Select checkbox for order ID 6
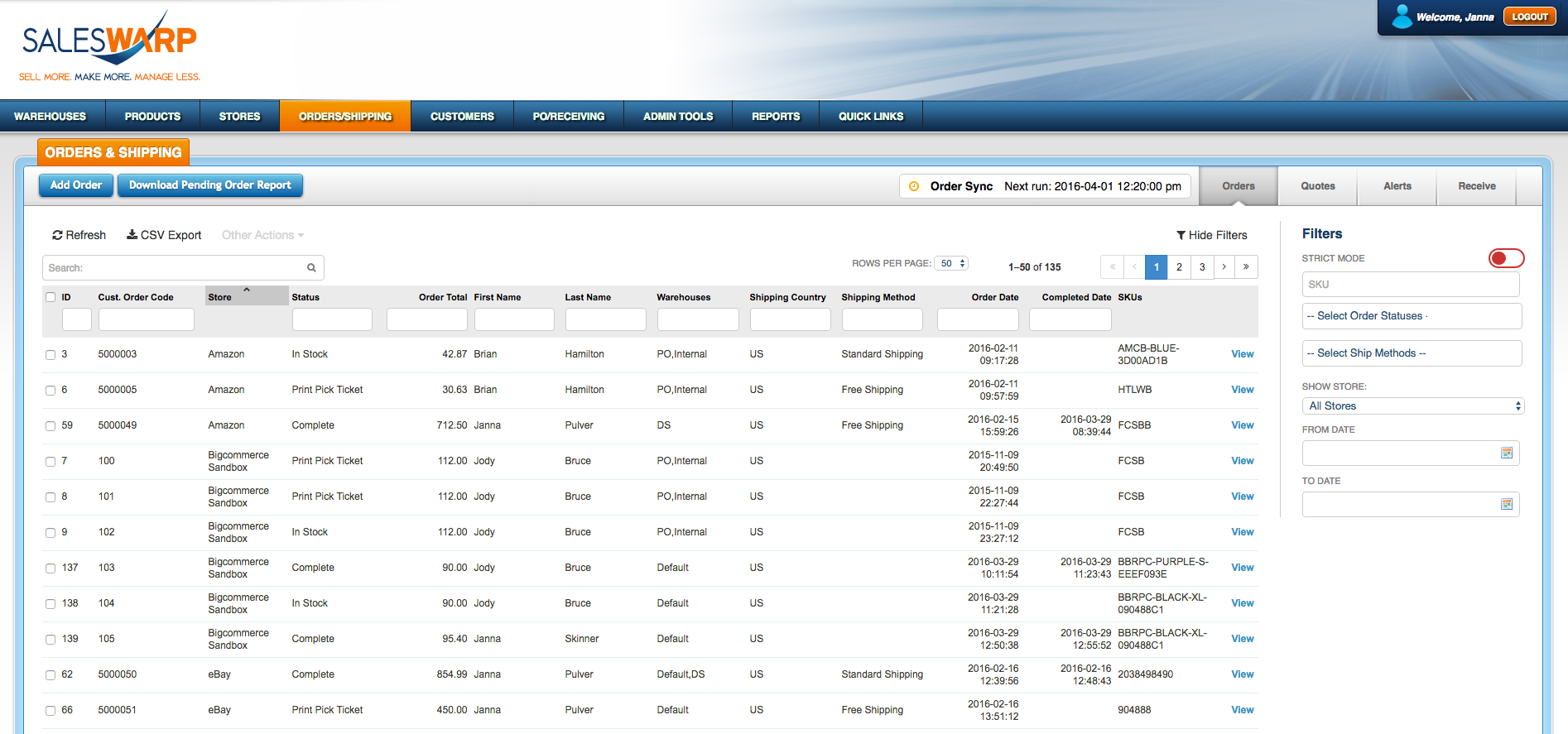 (x=51, y=391)
